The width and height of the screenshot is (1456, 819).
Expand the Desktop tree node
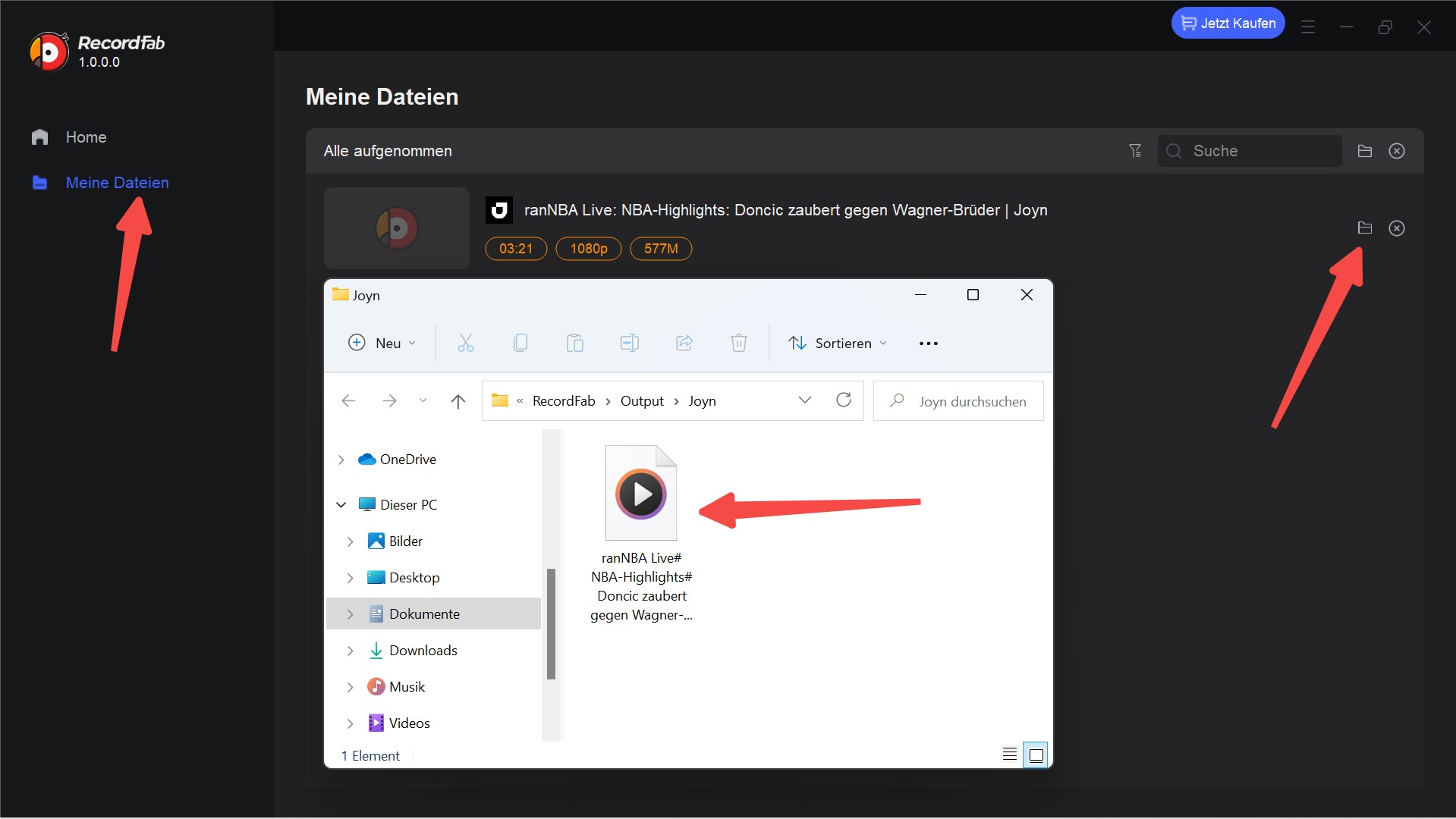click(351, 578)
